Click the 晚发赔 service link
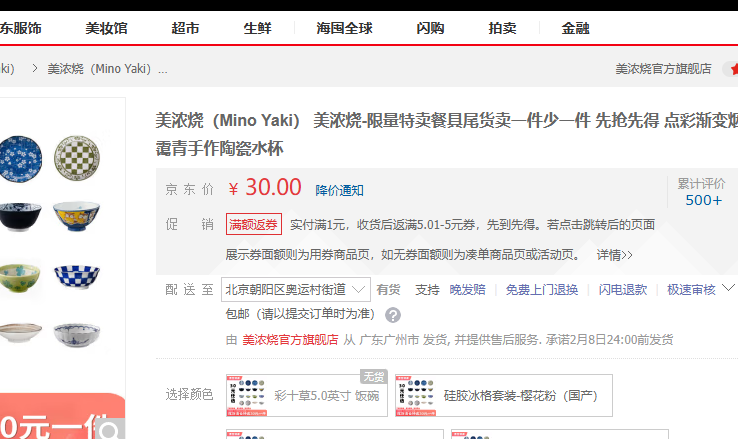This screenshot has width=738, height=439. (467, 289)
